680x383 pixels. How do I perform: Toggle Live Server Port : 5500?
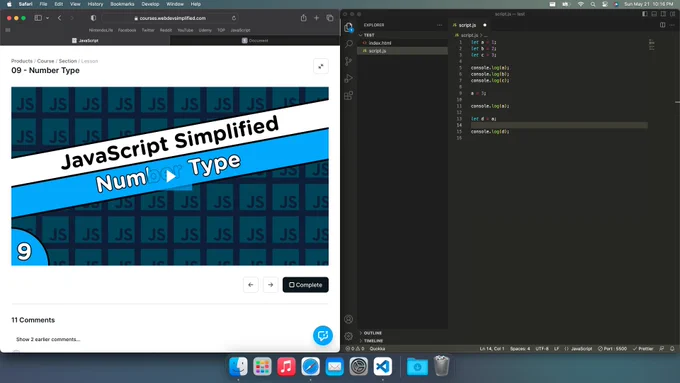coord(612,349)
